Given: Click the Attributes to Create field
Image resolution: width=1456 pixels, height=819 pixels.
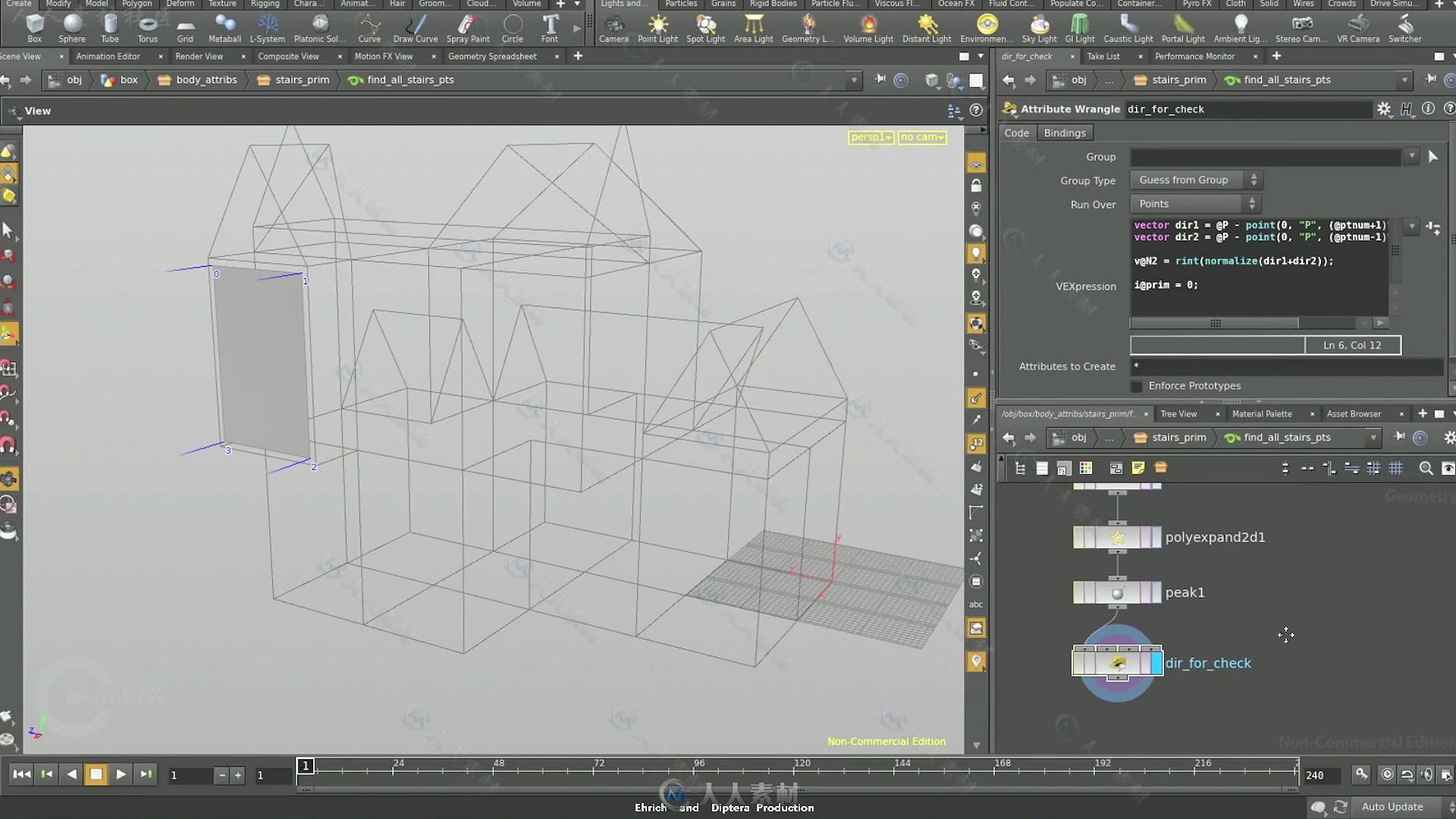Looking at the screenshot, I should click(1287, 366).
